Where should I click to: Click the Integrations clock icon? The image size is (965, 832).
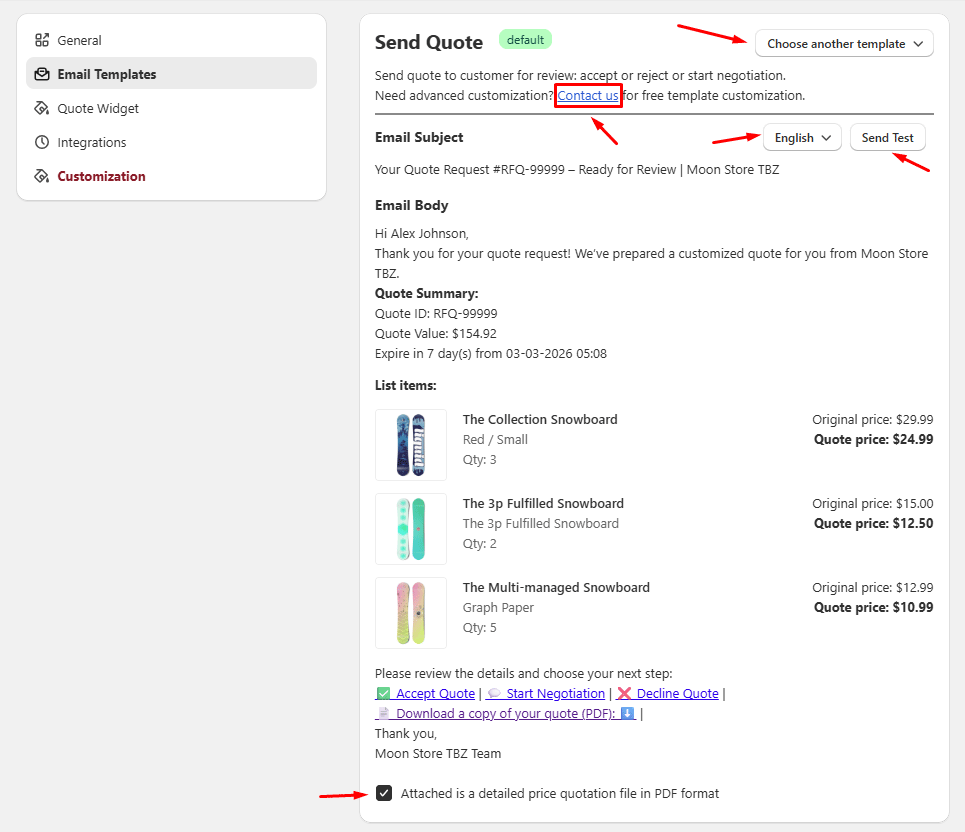(x=42, y=142)
